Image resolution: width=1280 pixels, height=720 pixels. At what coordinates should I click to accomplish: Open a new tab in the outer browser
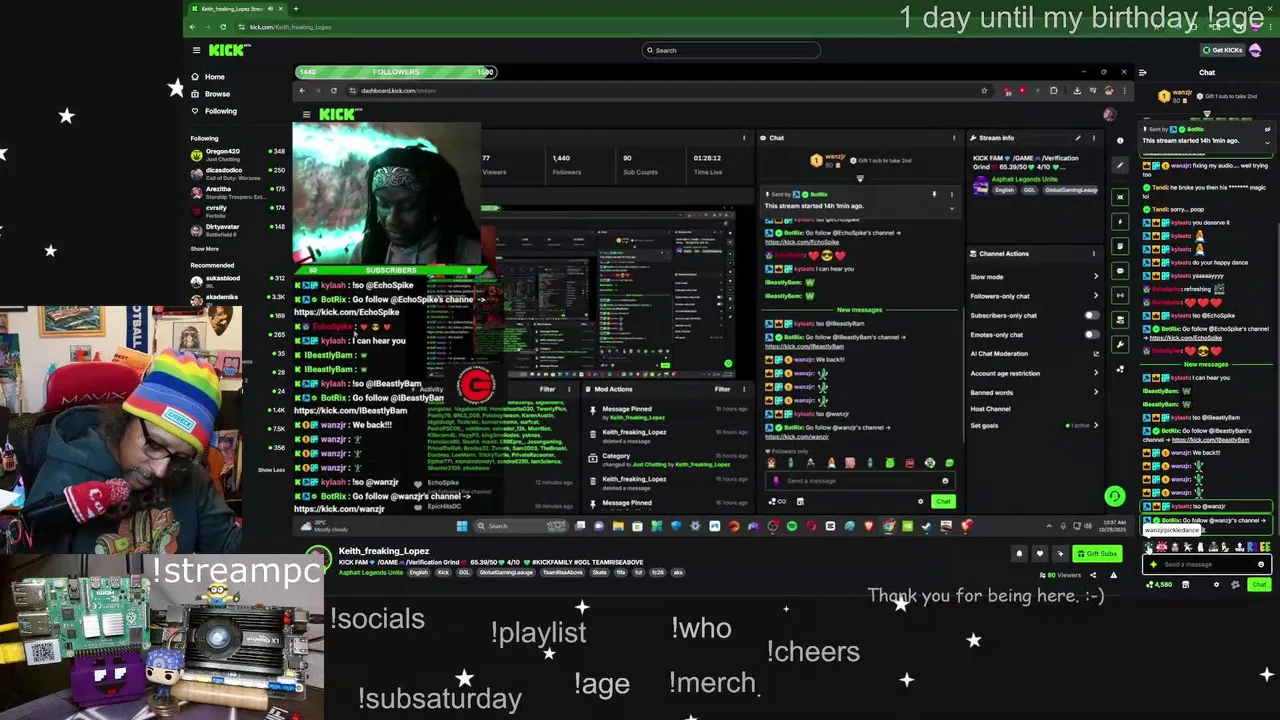[x=295, y=9]
